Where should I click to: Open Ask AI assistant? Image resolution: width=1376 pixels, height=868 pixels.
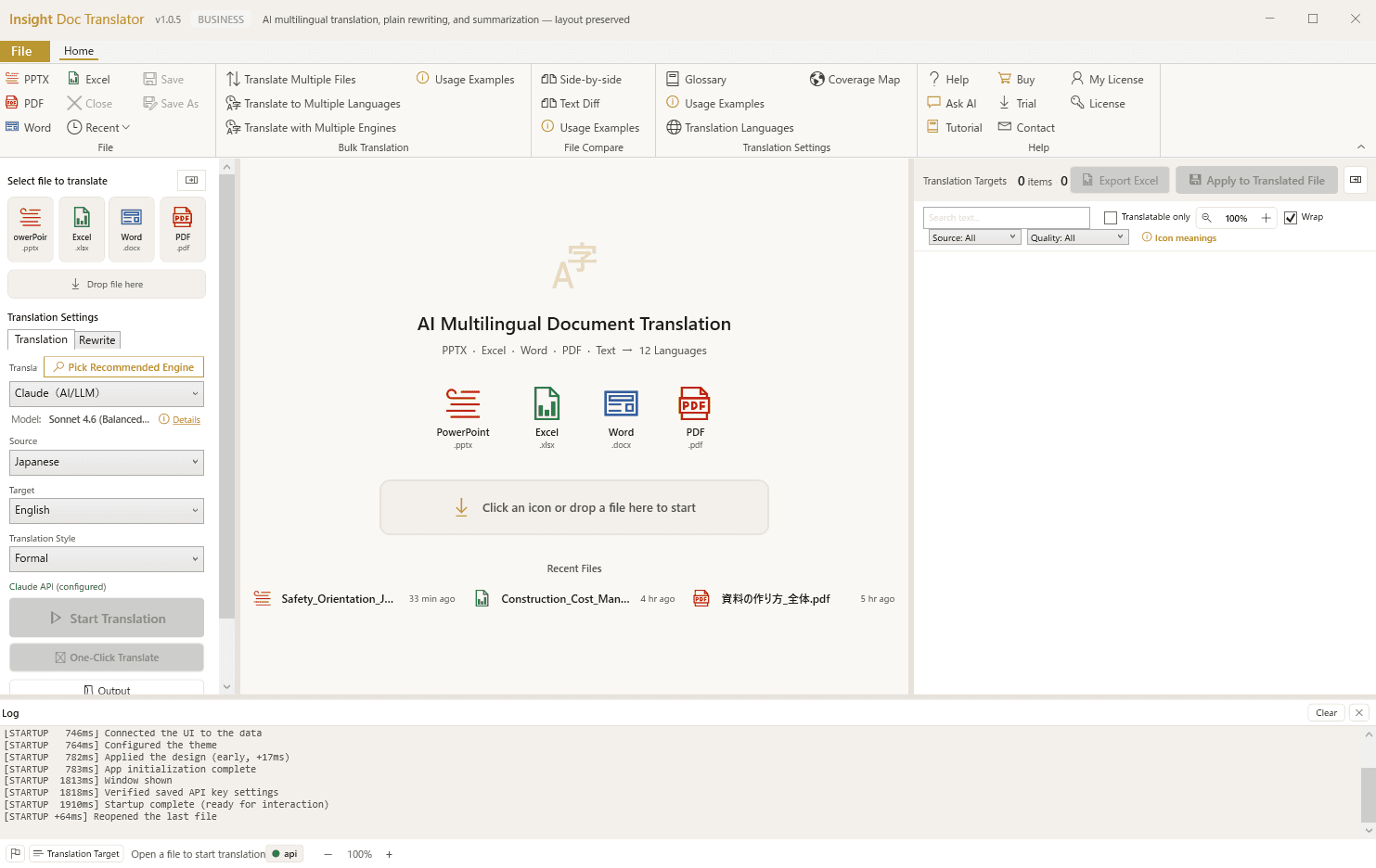[952, 104]
